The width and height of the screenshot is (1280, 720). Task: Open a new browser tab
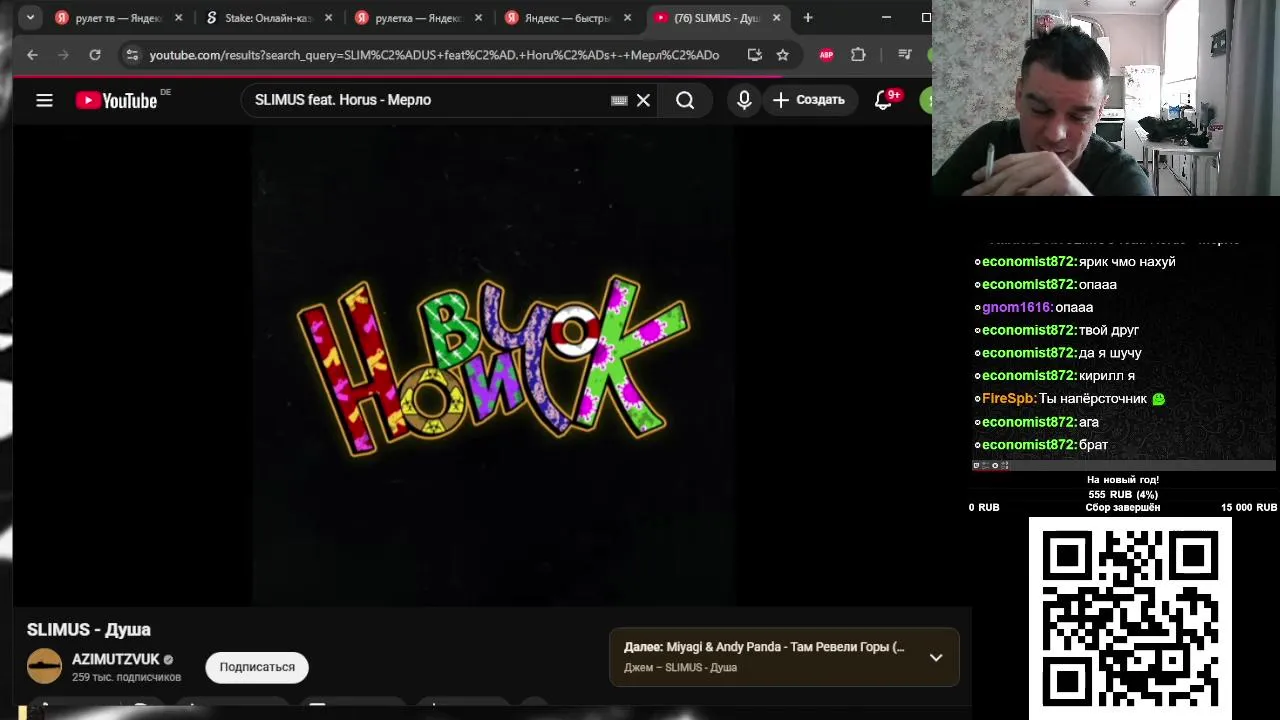(808, 18)
